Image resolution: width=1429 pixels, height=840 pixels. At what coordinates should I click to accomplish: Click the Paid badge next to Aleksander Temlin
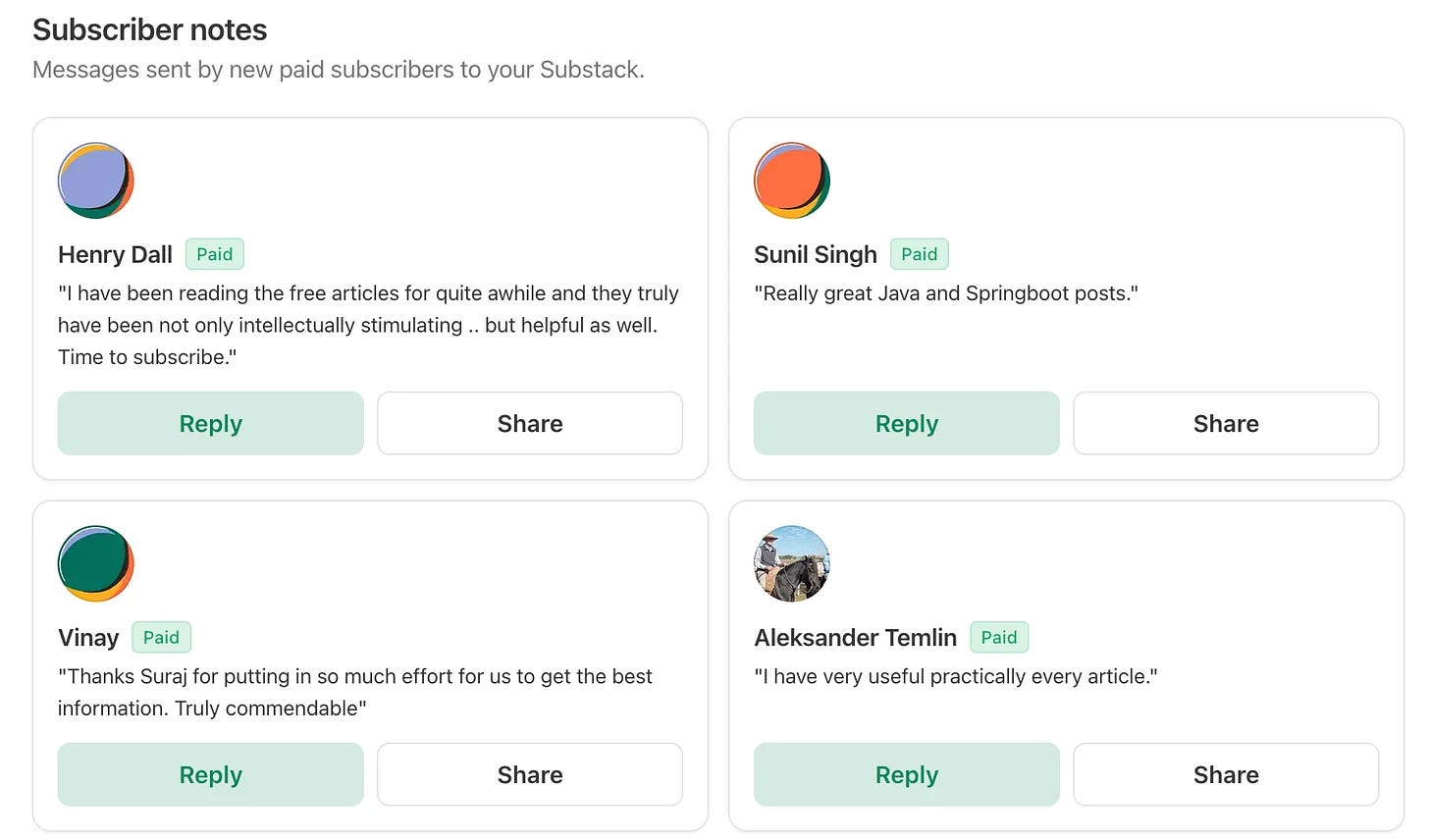click(999, 637)
